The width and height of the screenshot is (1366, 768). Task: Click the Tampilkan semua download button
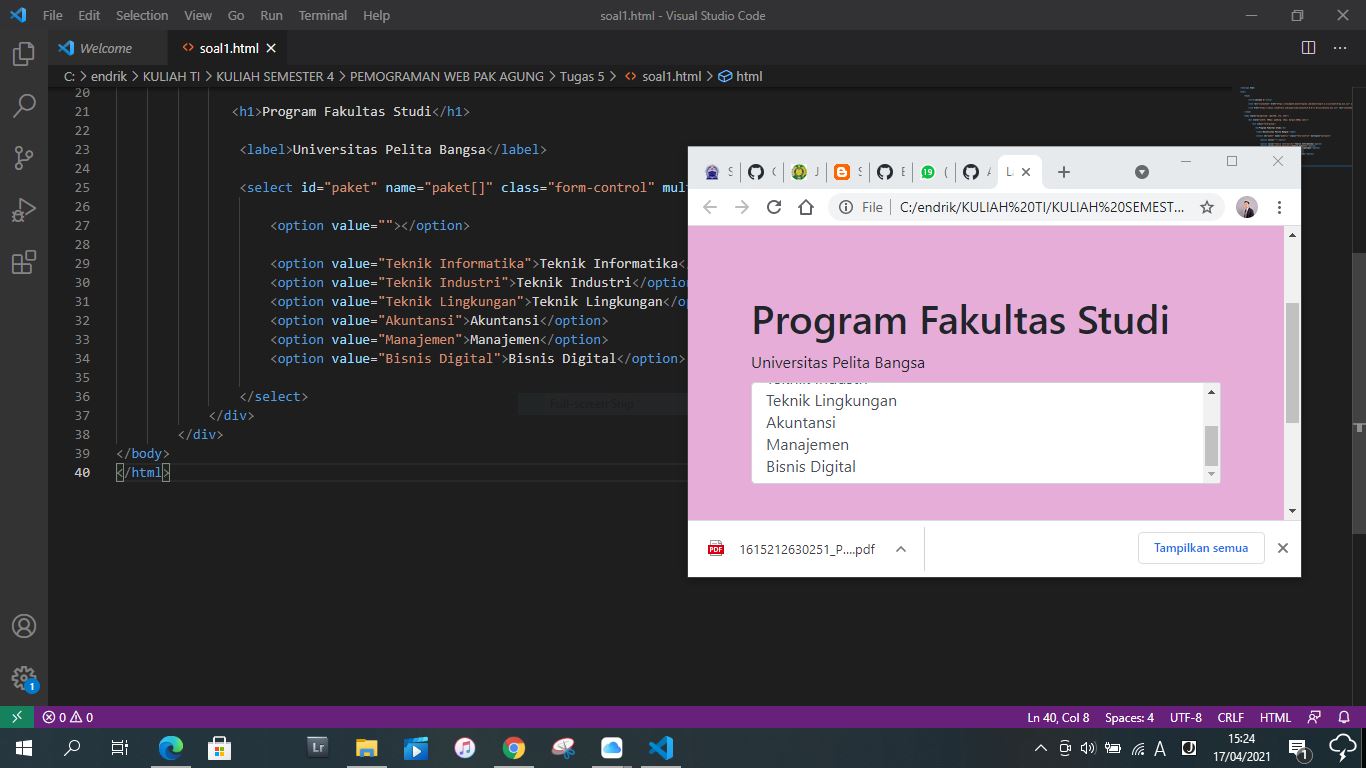coord(1200,548)
